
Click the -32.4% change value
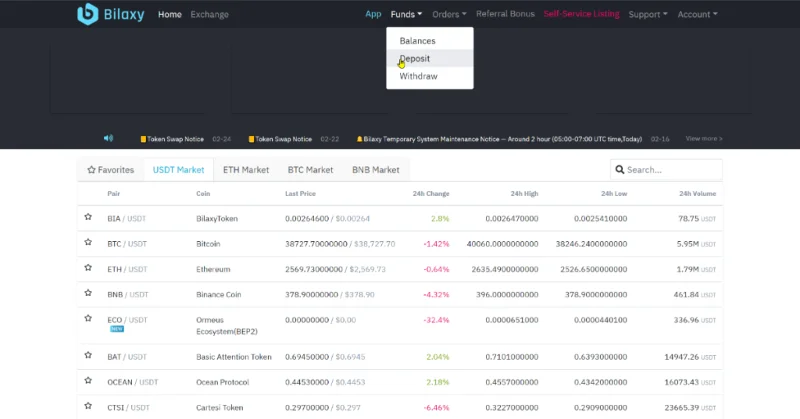pyautogui.click(x=436, y=320)
